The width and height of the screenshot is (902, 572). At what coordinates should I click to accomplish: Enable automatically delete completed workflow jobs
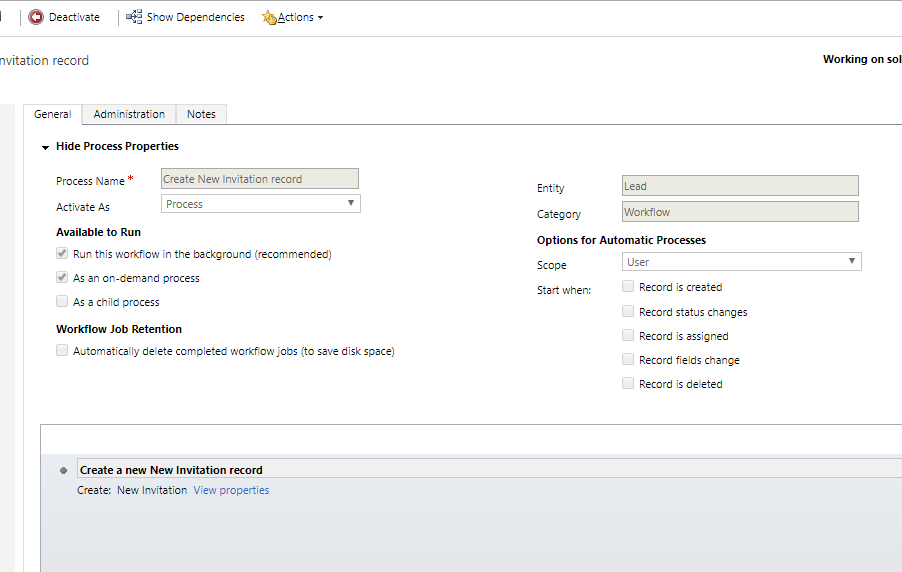pos(63,351)
